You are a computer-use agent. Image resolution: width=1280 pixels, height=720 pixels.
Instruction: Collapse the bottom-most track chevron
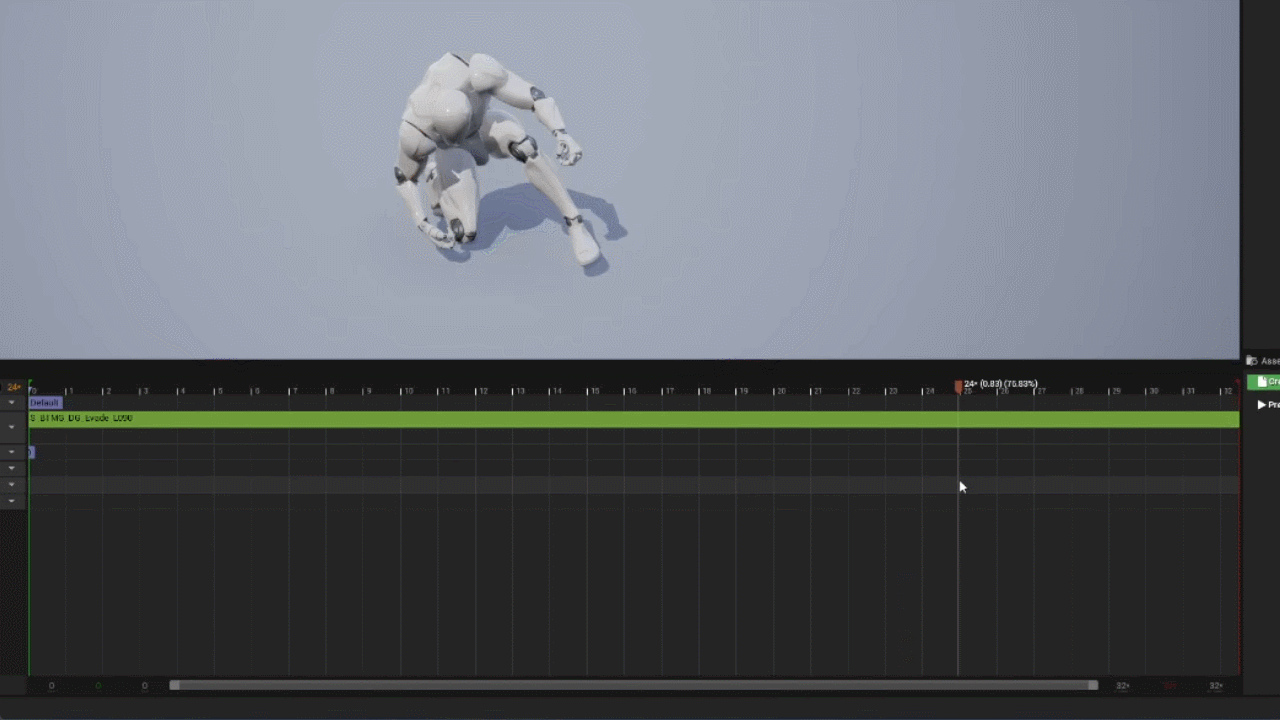12,500
